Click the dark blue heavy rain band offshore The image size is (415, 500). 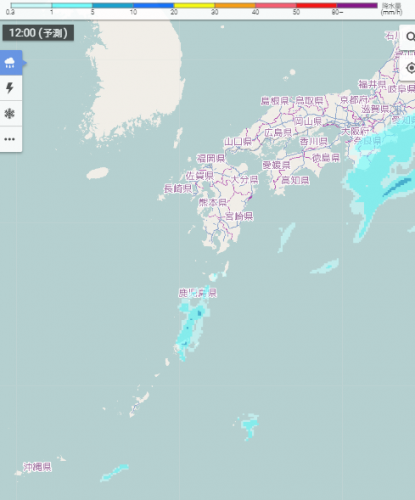coord(397,187)
